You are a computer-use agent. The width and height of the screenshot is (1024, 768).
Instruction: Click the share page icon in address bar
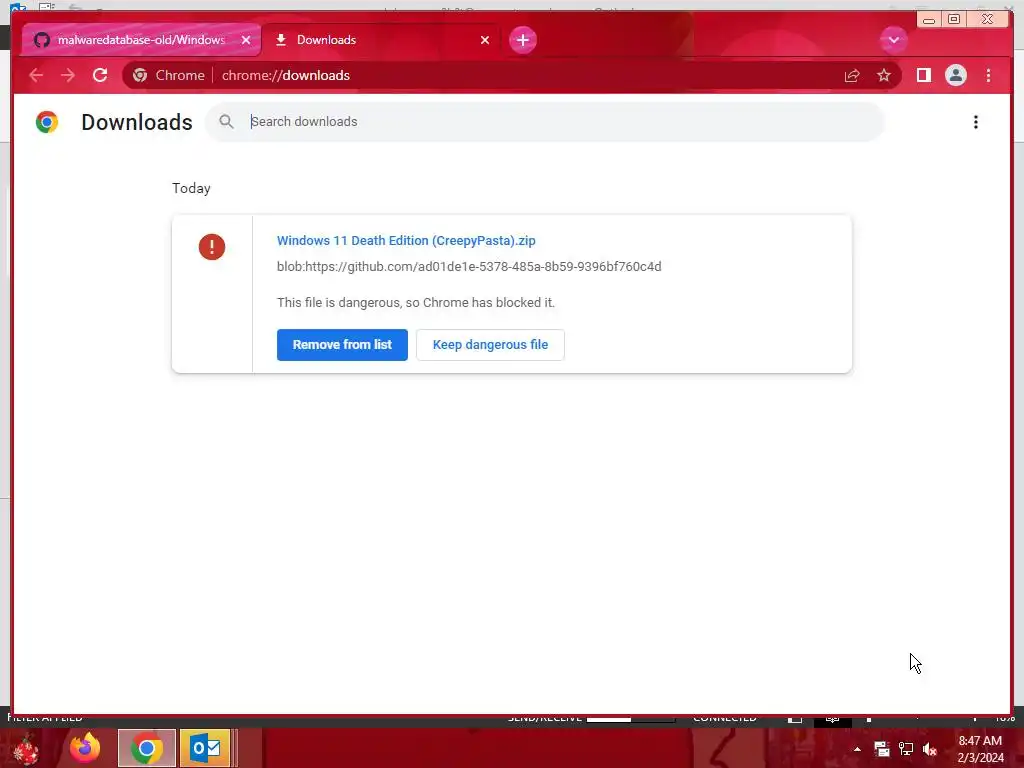852,76
